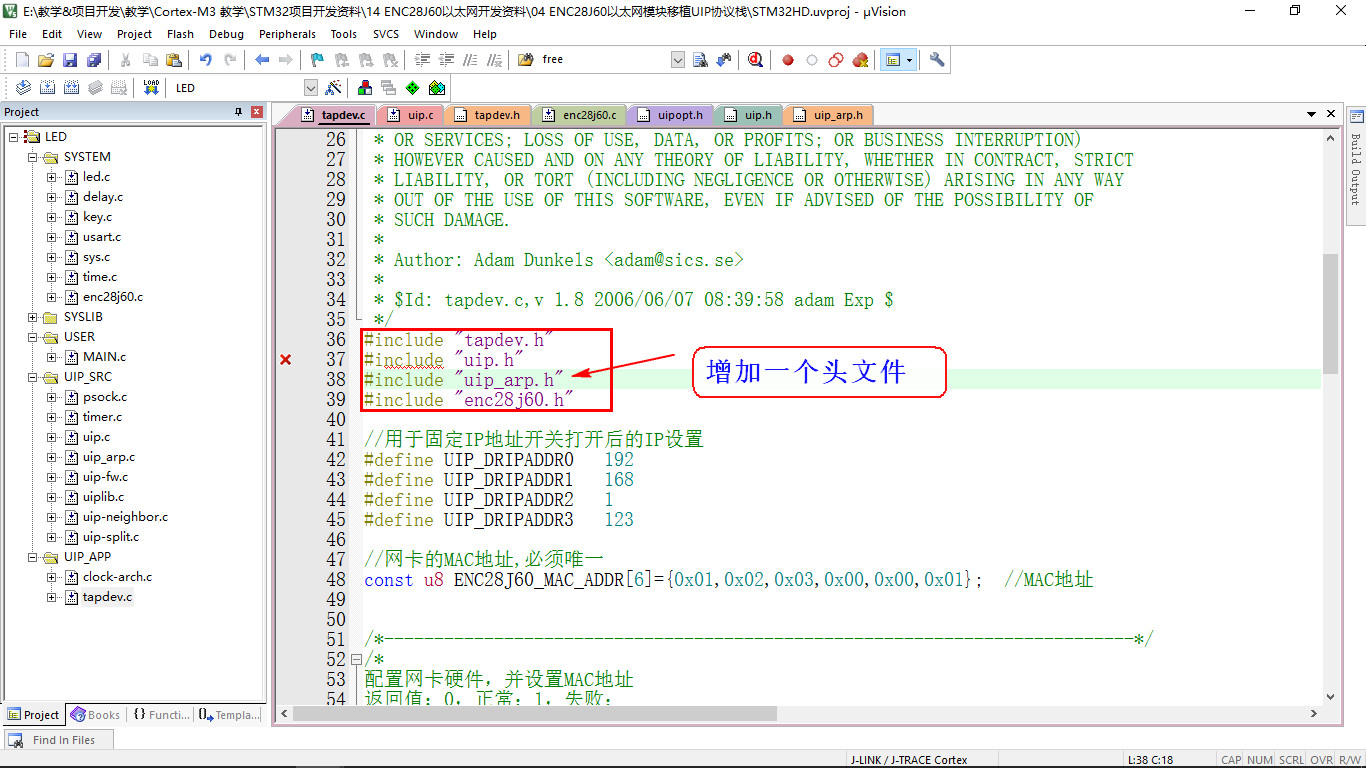Expand the SYSLIB folder node
The image size is (1366, 768).
(x=33, y=317)
